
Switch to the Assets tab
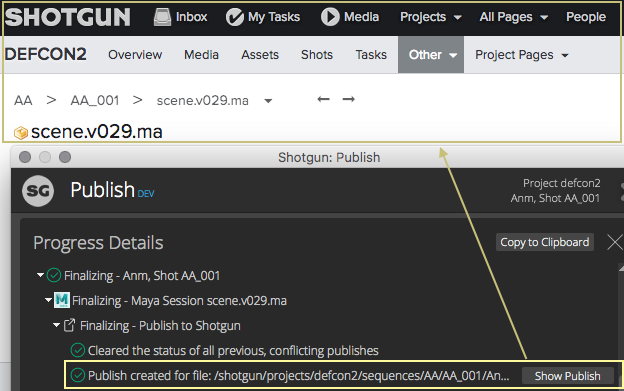point(260,54)
